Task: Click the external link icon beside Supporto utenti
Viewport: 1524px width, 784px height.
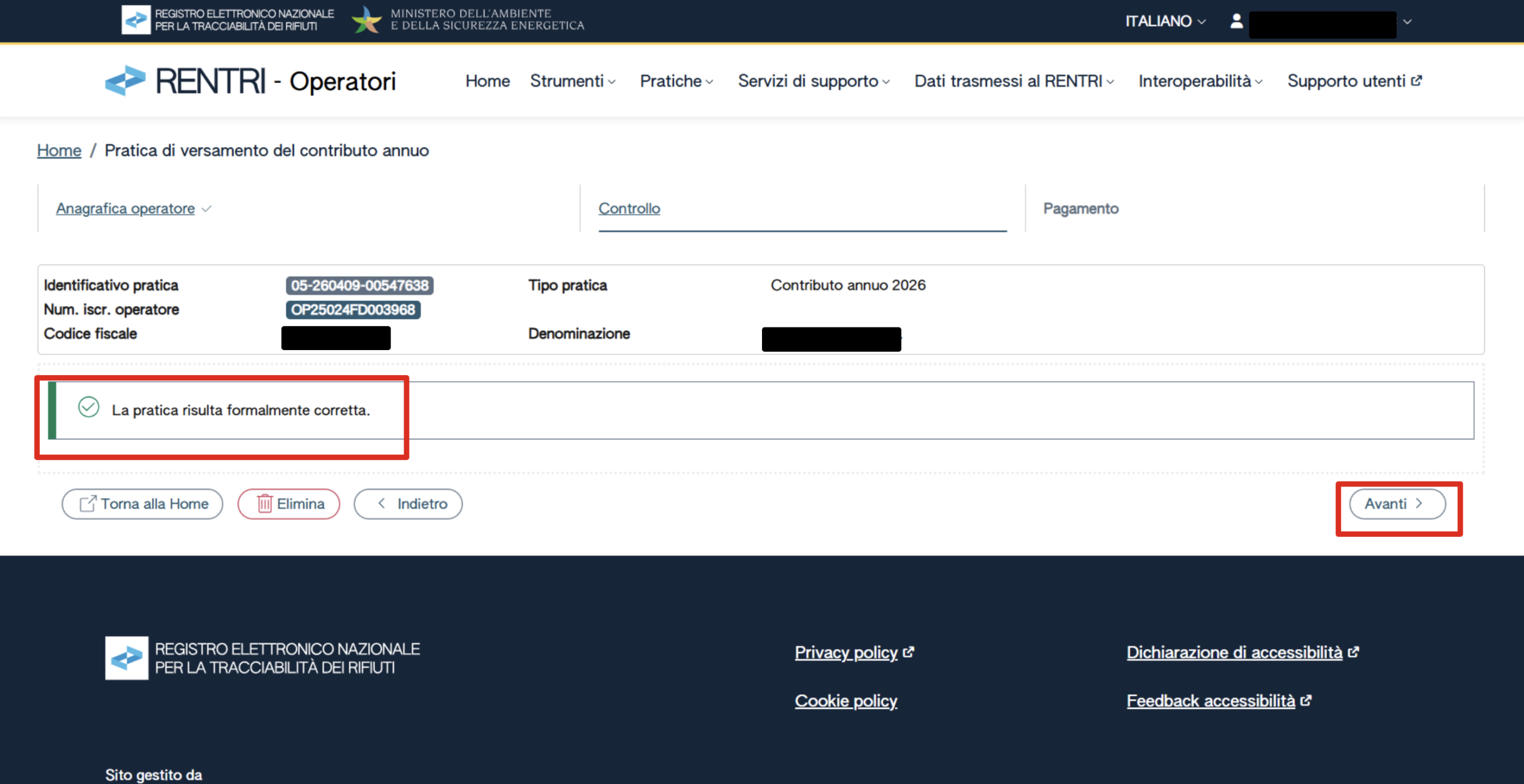Action: tap(1416, 81)
